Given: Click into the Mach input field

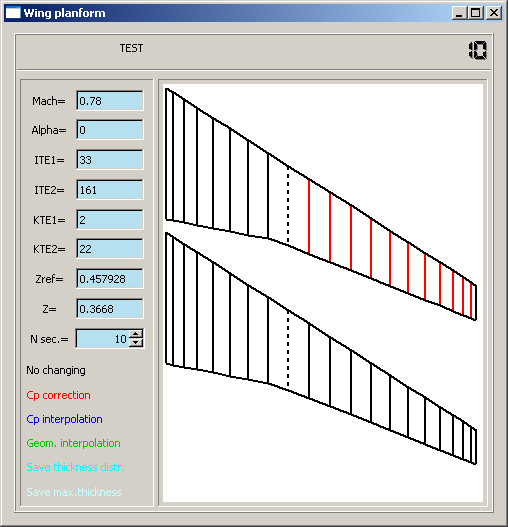Looking at the screenshot, I should point(110,100).
